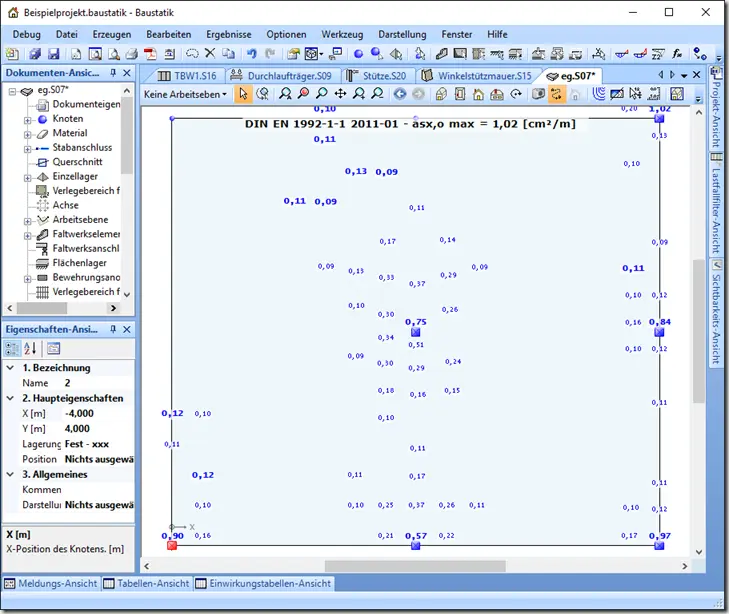Click the blue contour lines results icon
The image size is (729, 614).
pyautogui.click(x=599, y=94)
